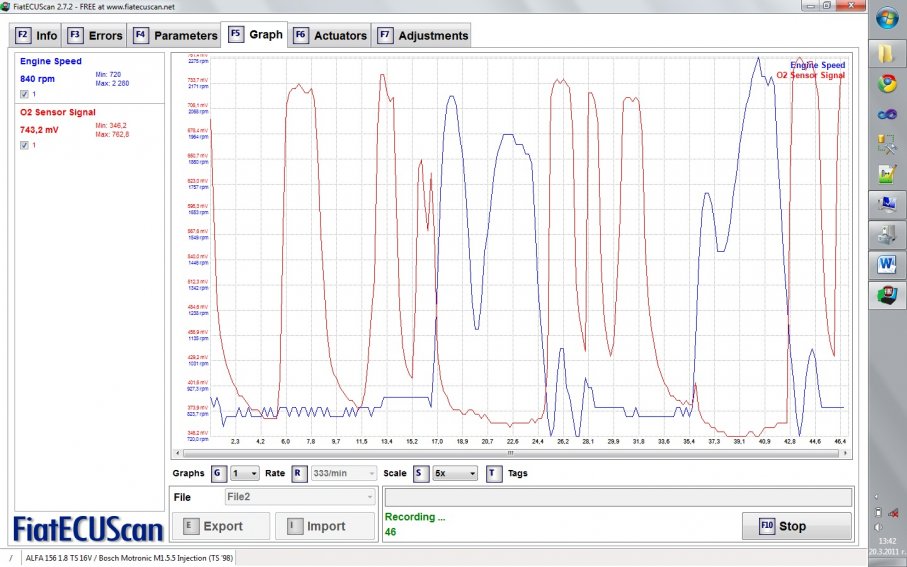Click the tags text field
This screenshot has height=567, width=907.
pos(618,497)
